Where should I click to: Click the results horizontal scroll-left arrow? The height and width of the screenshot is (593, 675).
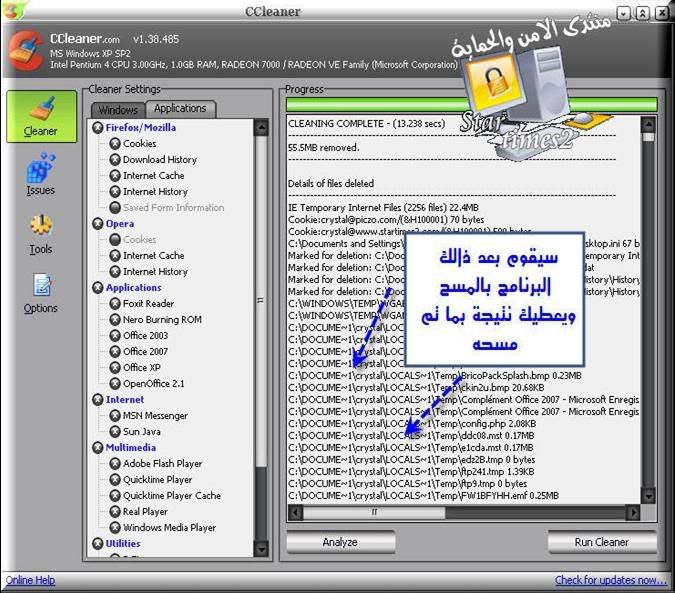(295, 513)
